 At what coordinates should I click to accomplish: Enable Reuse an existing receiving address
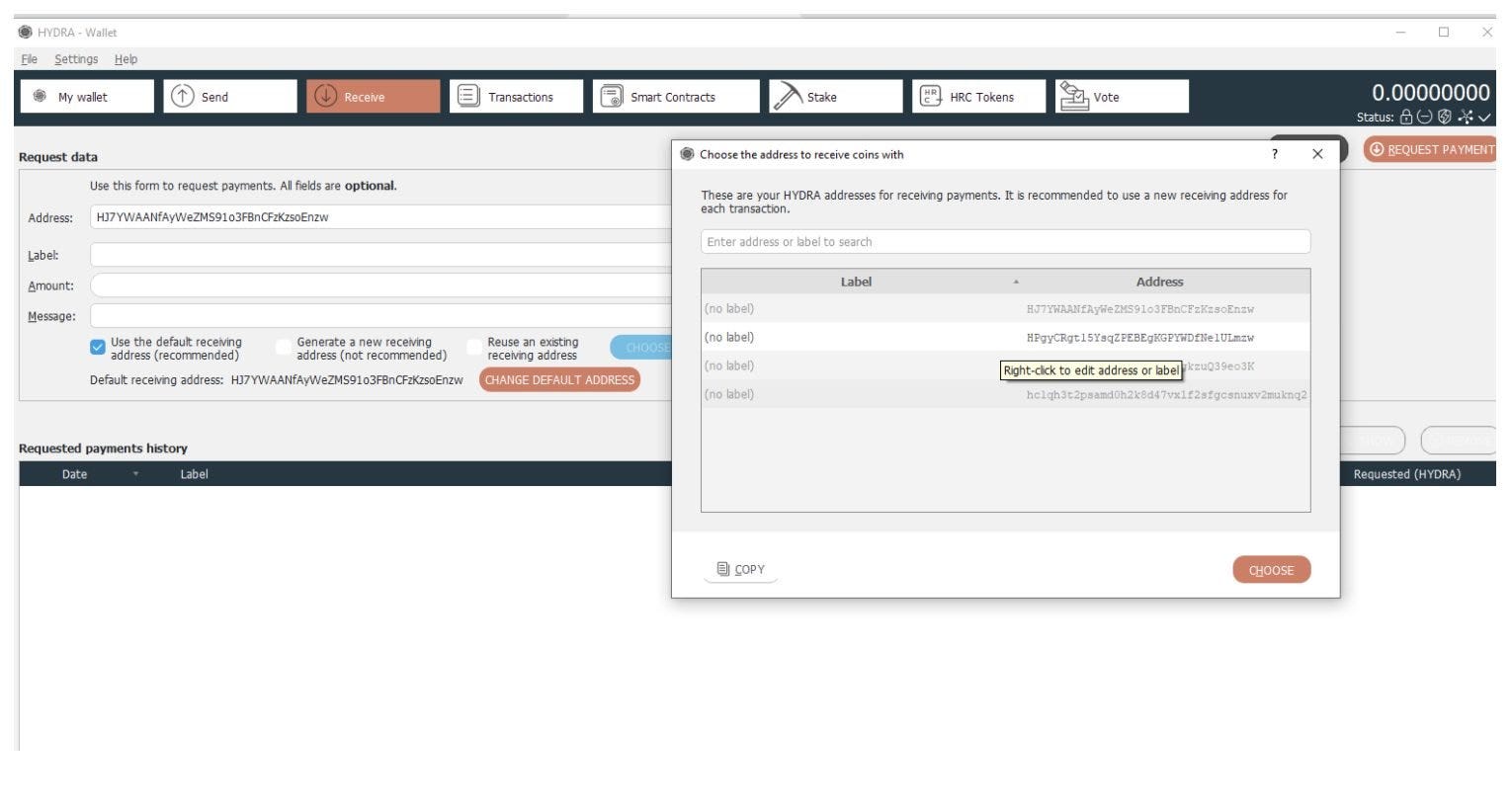(x=474, y=347)
